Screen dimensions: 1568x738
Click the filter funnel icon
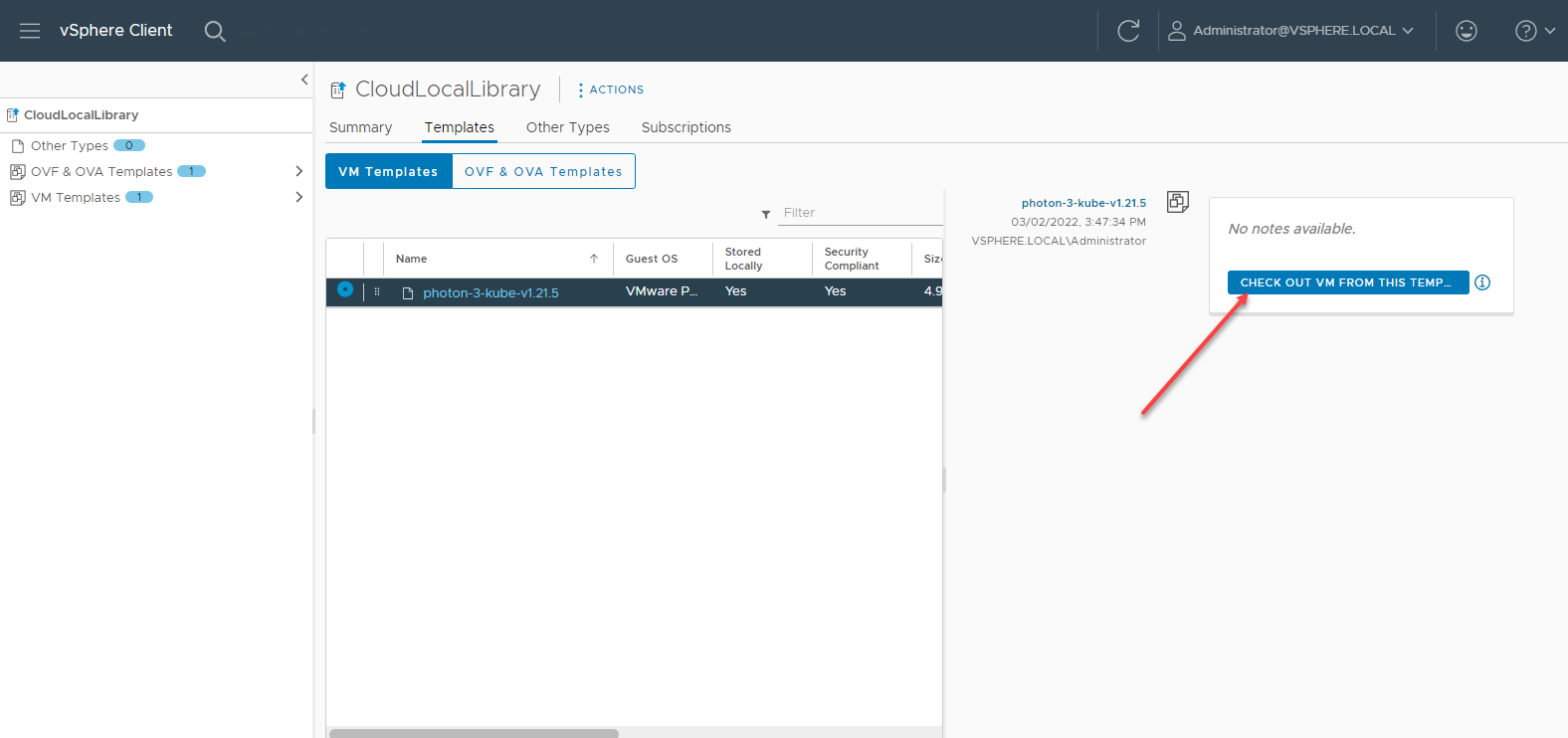tap(766, 214)
